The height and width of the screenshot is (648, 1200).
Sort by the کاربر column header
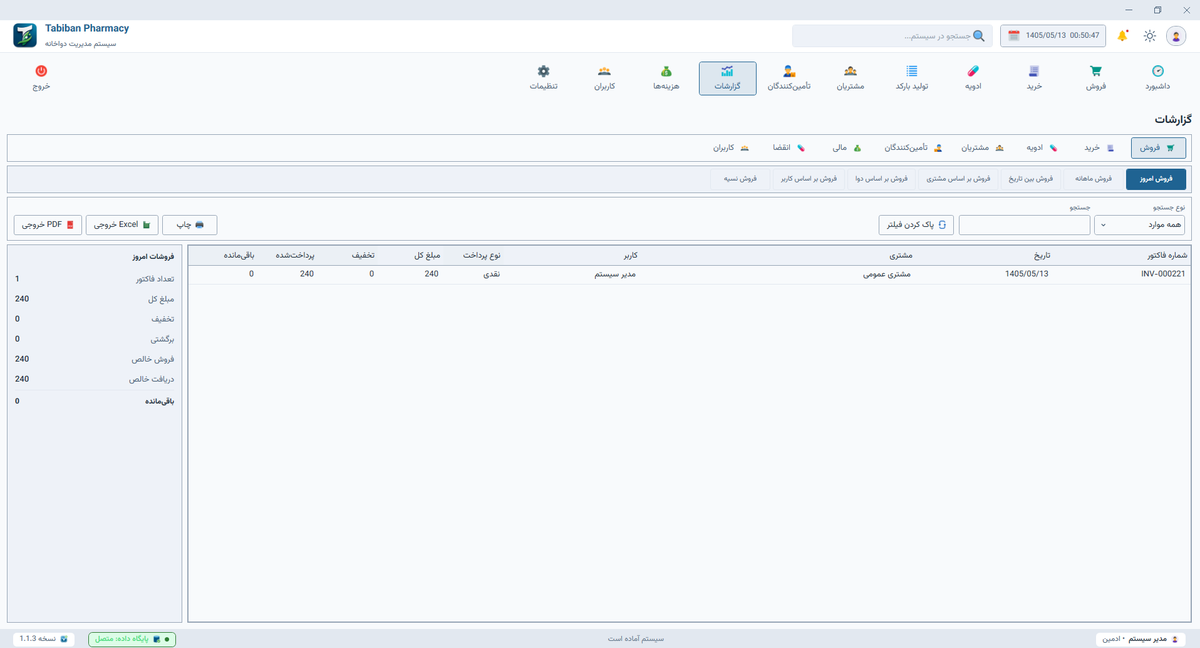click(631, 255)
